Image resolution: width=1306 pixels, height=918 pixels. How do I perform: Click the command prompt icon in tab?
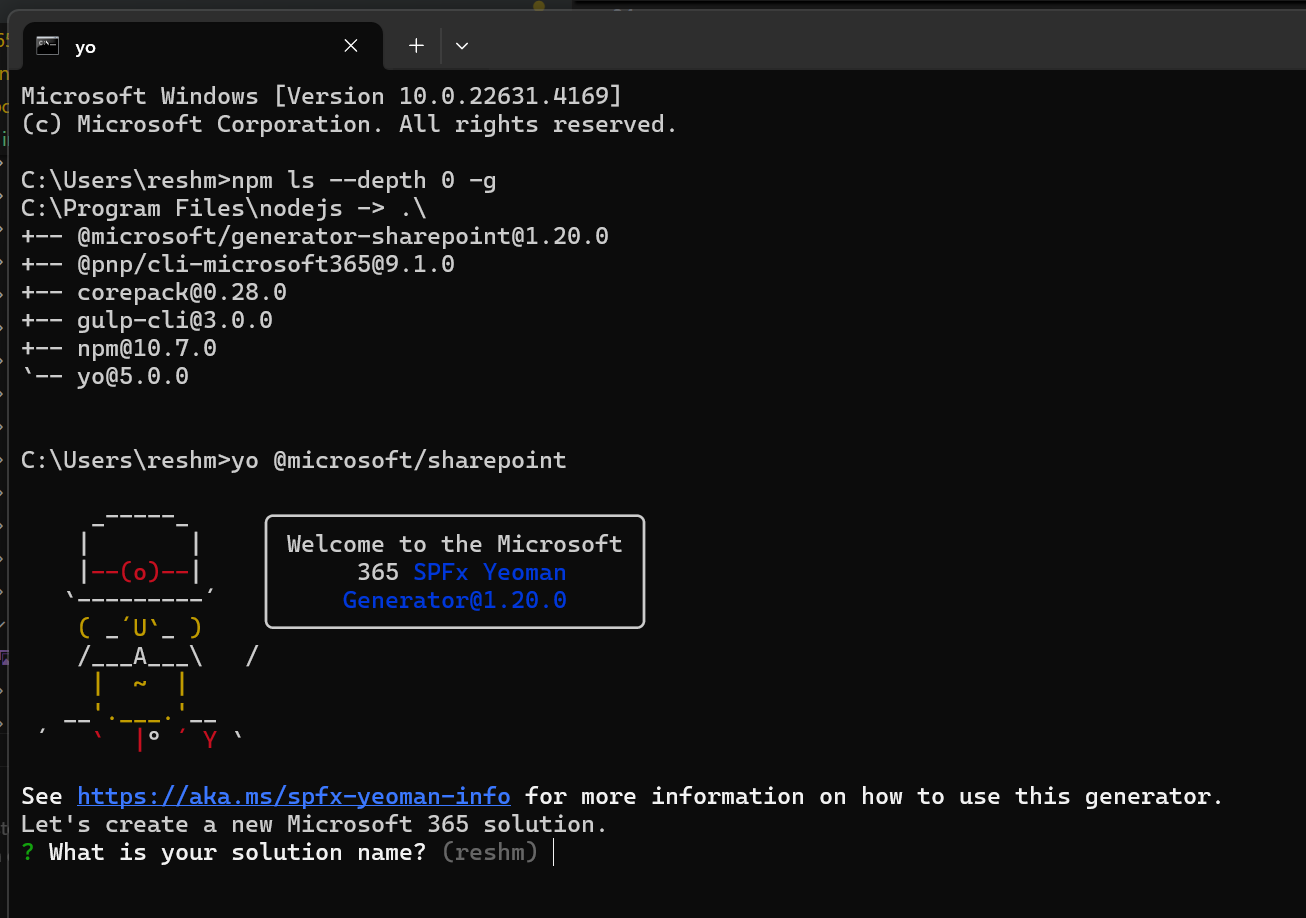click(x=47, y=46)
